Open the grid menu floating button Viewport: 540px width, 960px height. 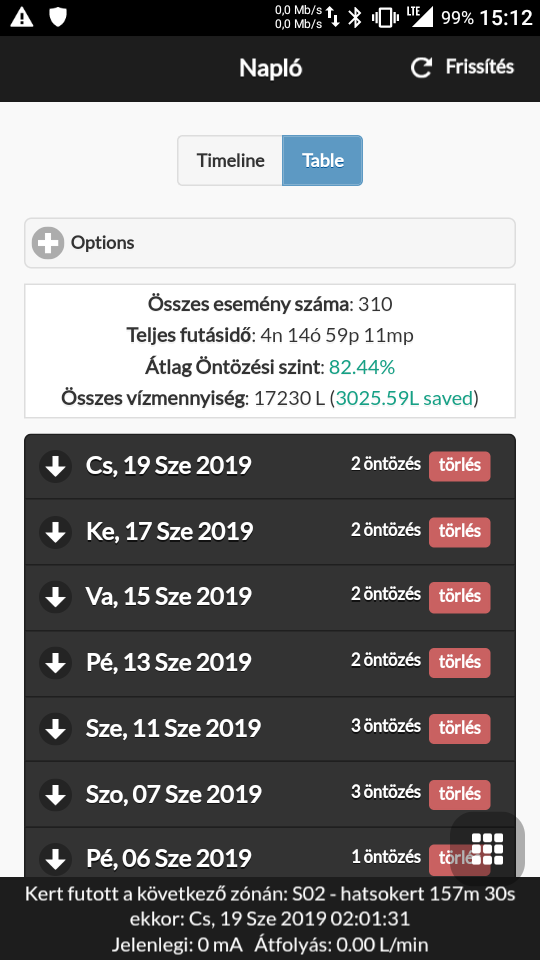click(487, 849)
